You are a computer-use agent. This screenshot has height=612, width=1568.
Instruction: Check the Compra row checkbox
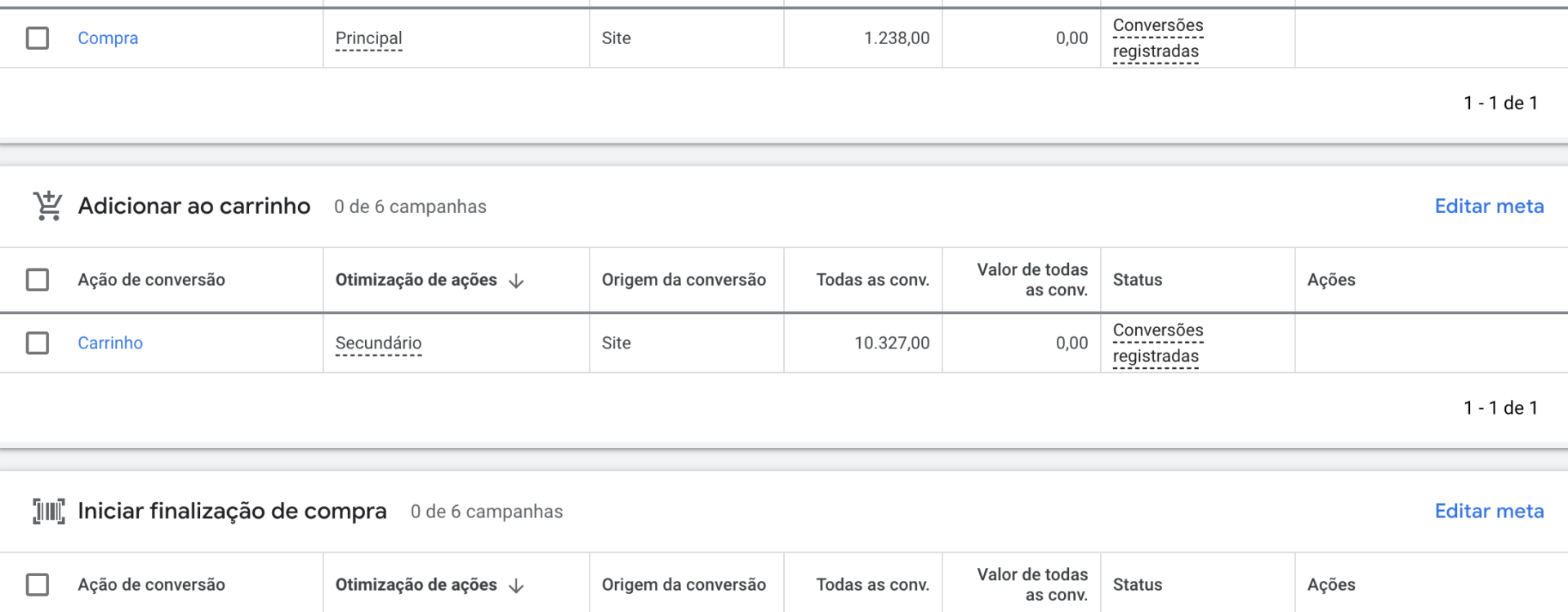click(x=38, y=38)
